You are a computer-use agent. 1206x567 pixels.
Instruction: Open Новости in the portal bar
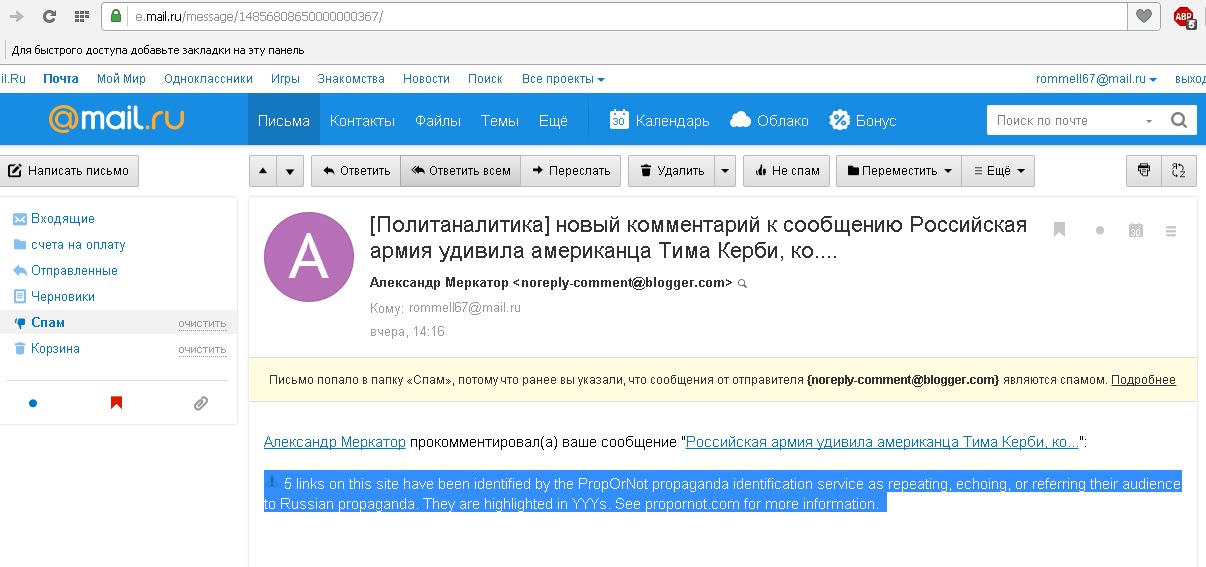pyautogui.click(x=426, y=79)
